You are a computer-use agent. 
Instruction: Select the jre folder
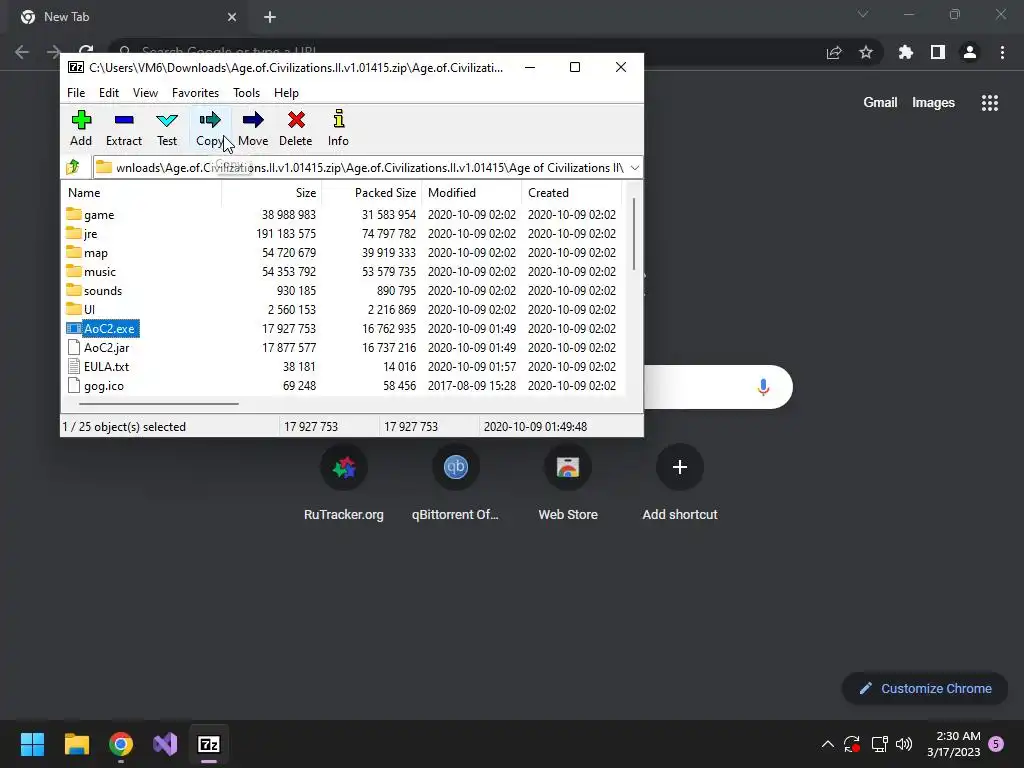click(82, 233)
